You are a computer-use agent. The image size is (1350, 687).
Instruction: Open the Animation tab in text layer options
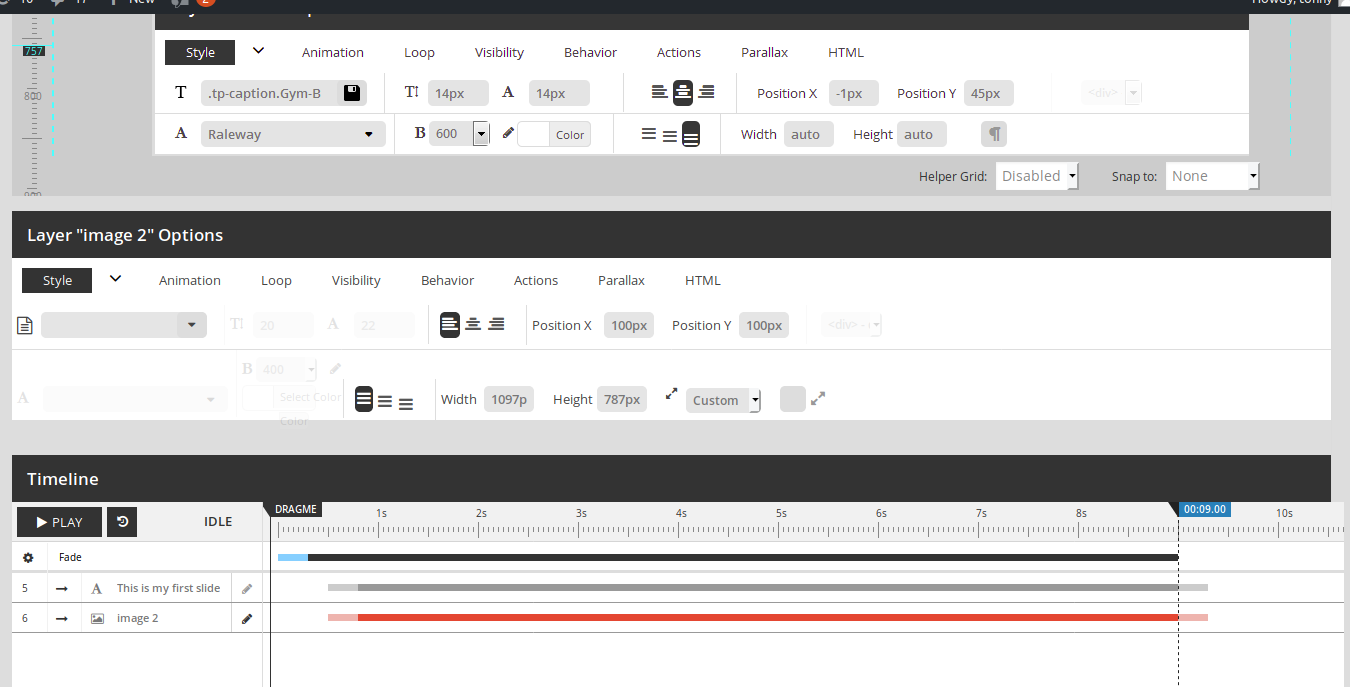333,53
